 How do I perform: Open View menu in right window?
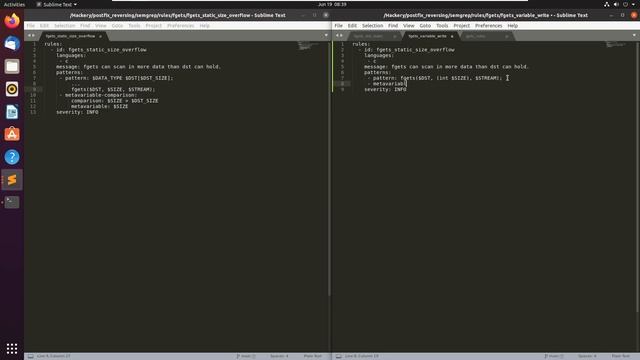[x=409, y=26]
